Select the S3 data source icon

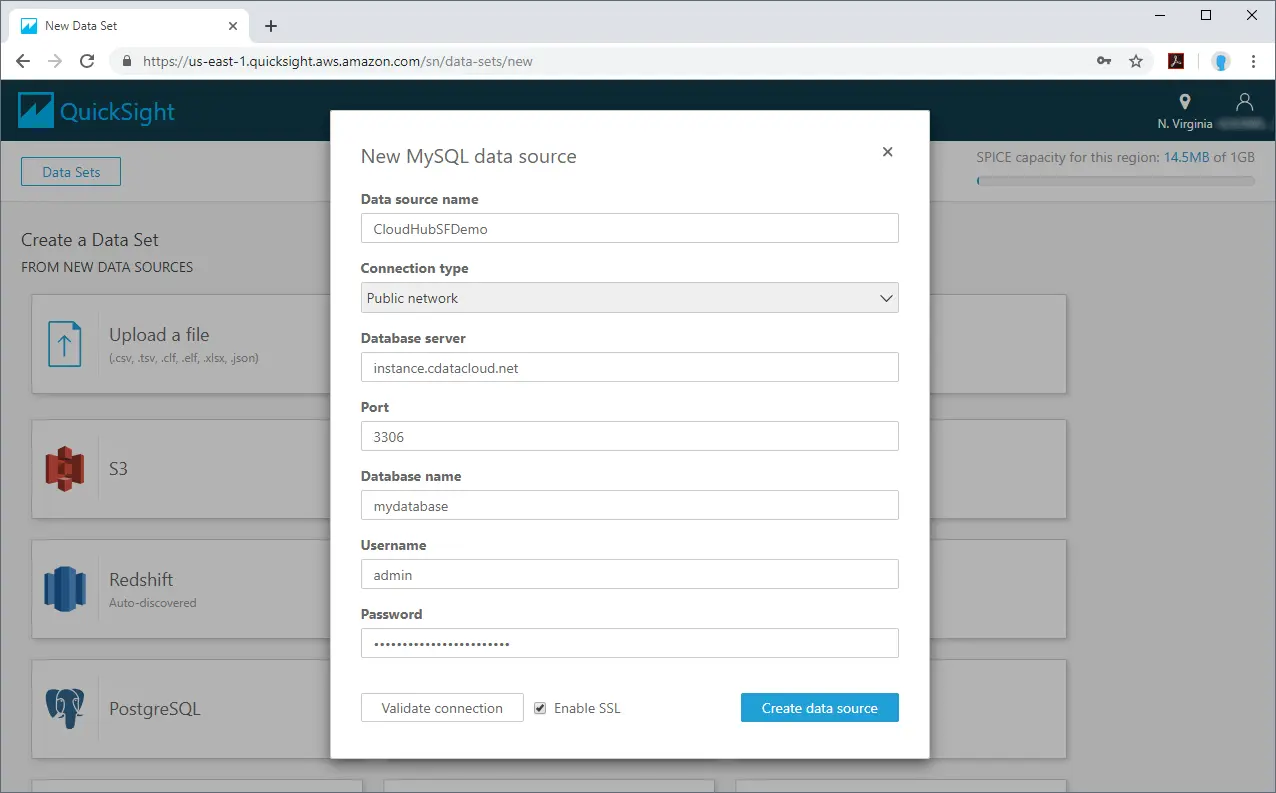65,468
